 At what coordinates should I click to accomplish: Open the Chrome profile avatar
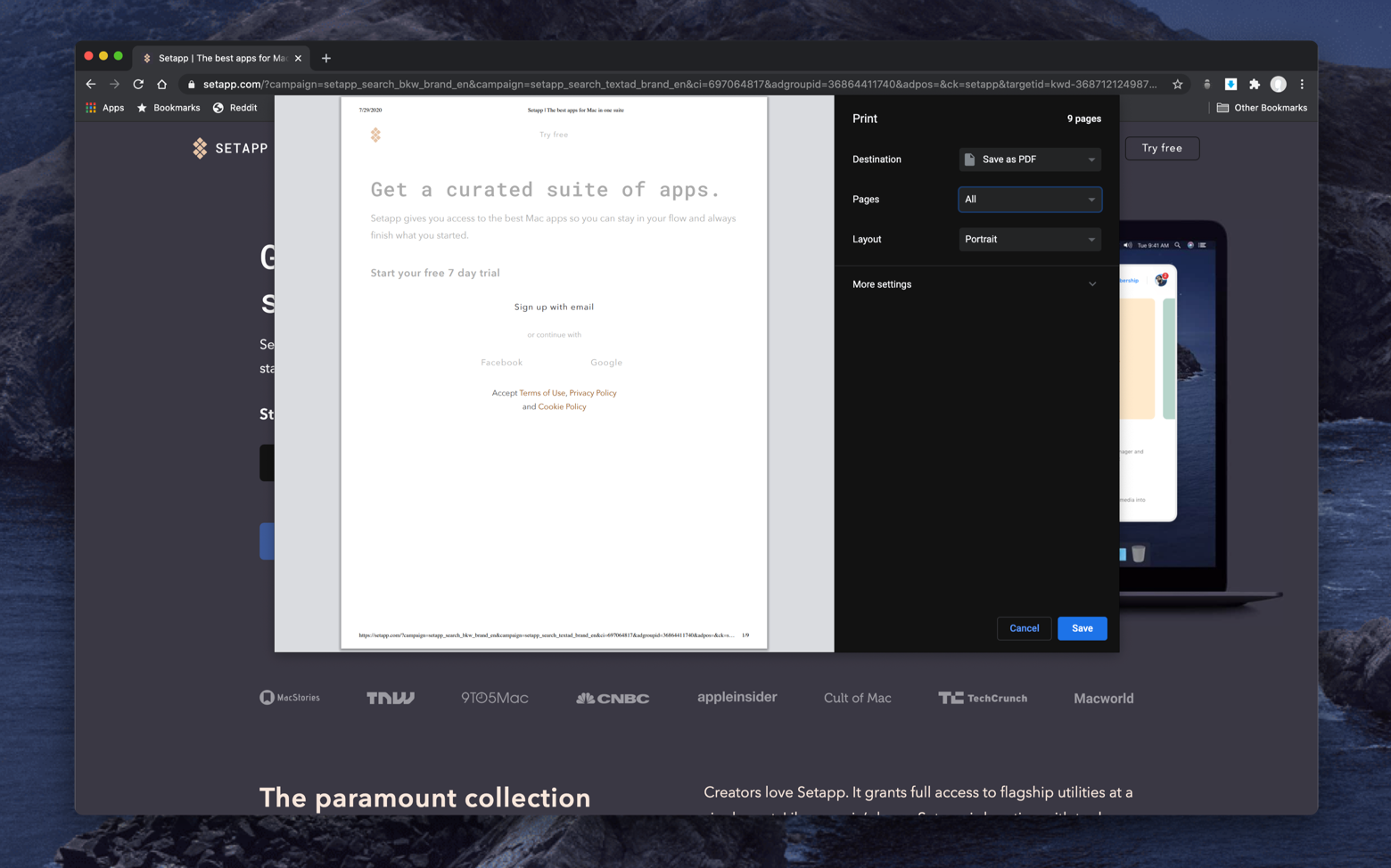(x=1279, y=84)
